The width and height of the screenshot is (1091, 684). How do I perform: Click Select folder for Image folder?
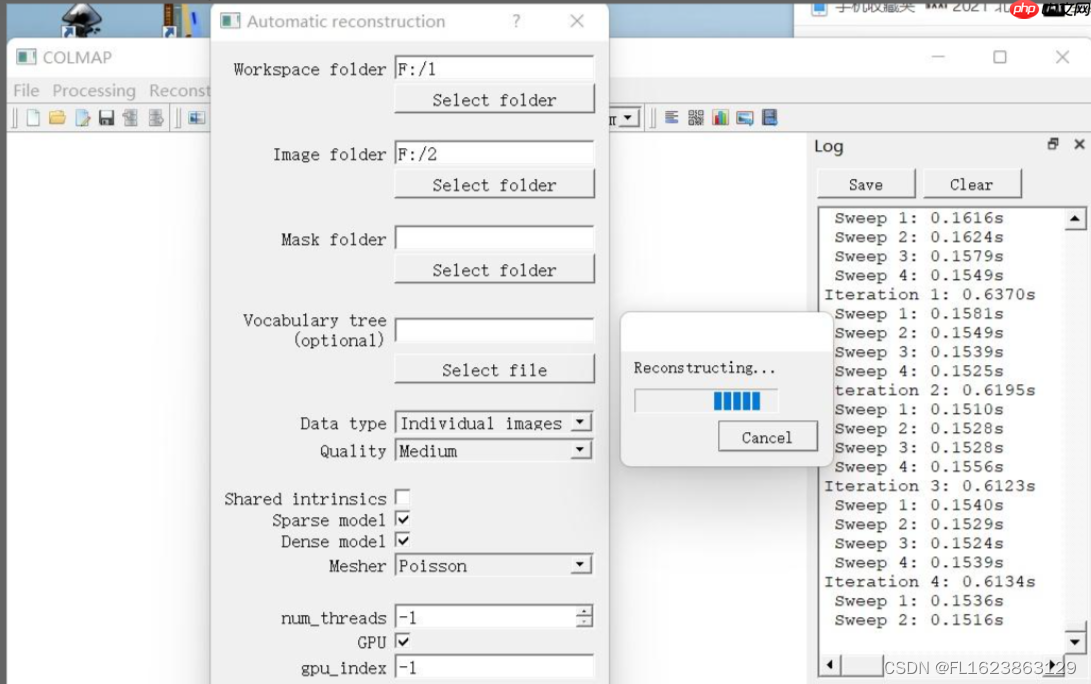(x=495, y=184)
